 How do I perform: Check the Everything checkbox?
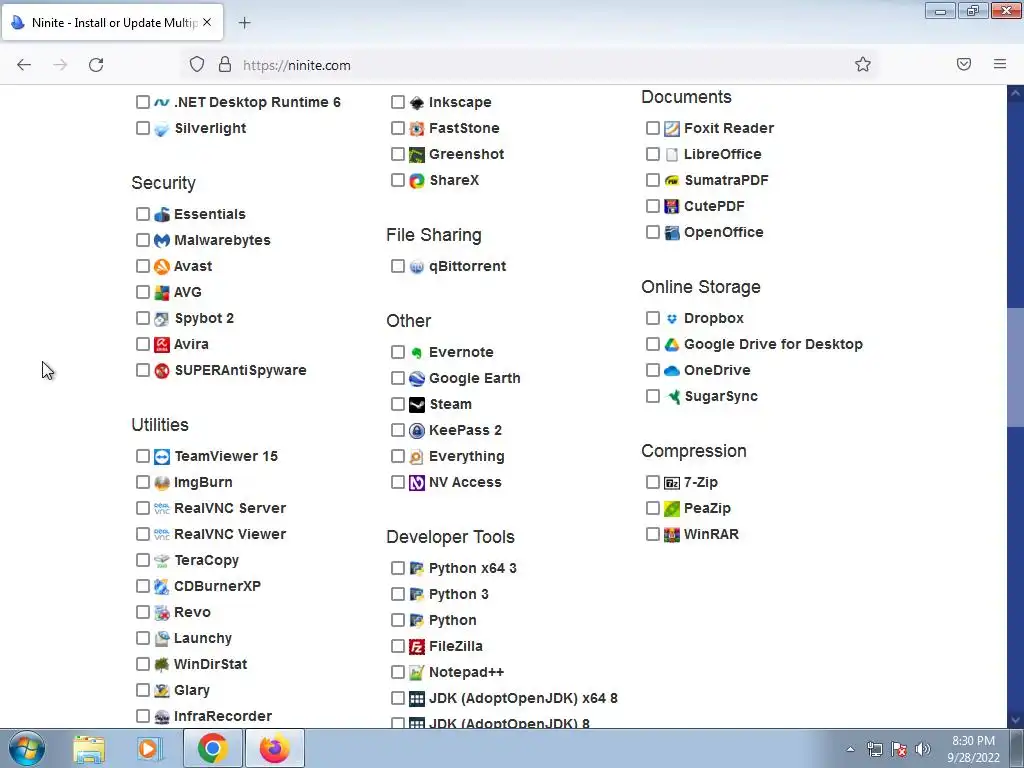(x=398, y=456)
